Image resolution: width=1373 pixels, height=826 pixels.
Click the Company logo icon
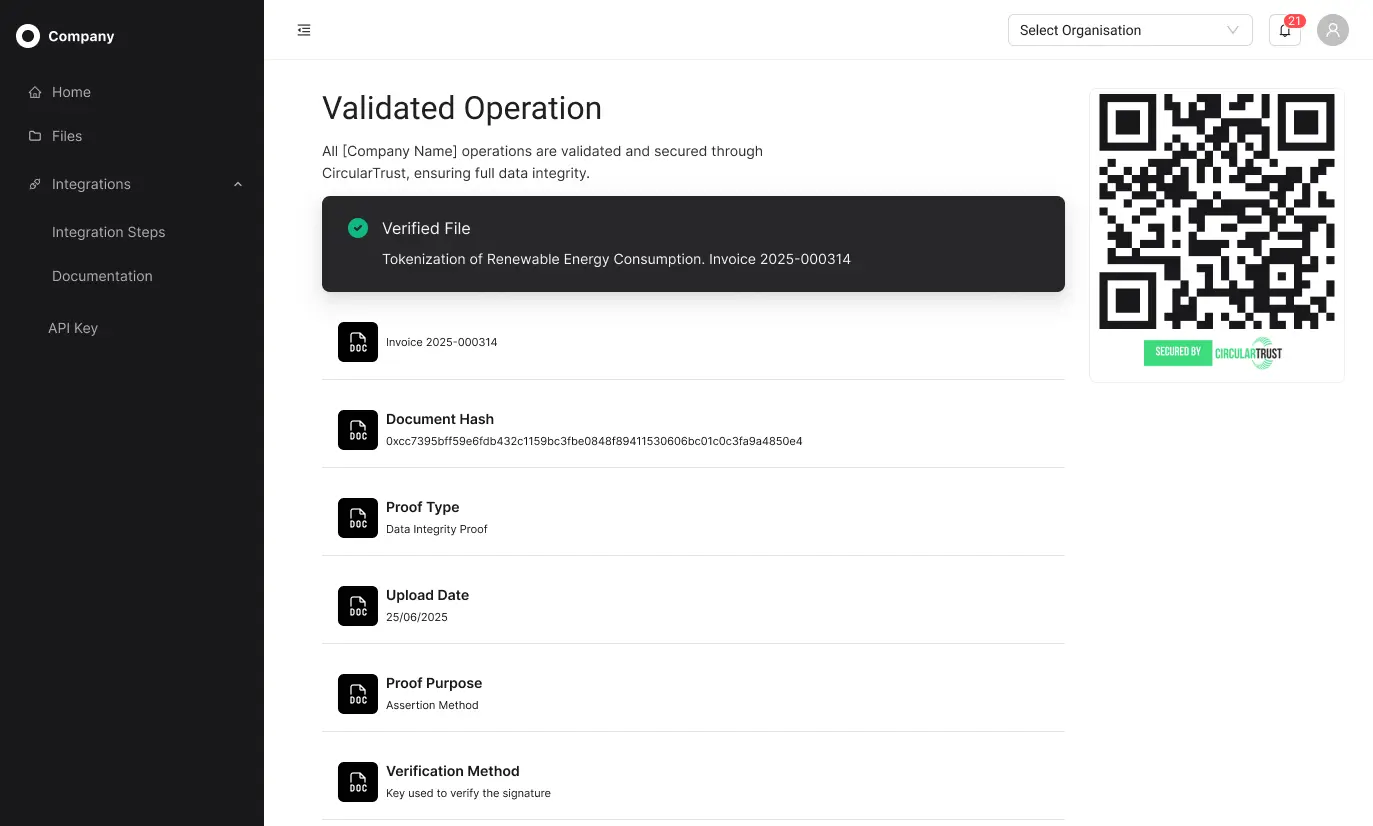tap(28, 37)
